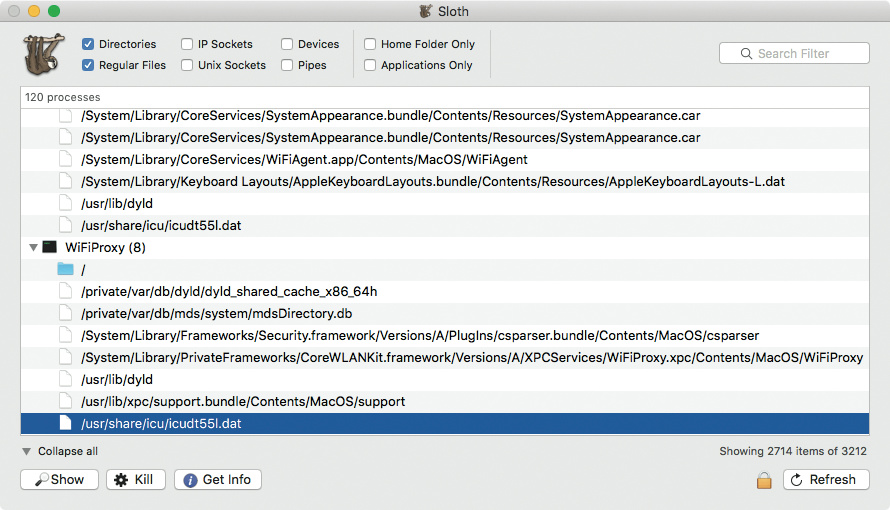The image size is (890, 510).
Task: Toggle the Home Folder Only checkbox
Action: (370, 44)
